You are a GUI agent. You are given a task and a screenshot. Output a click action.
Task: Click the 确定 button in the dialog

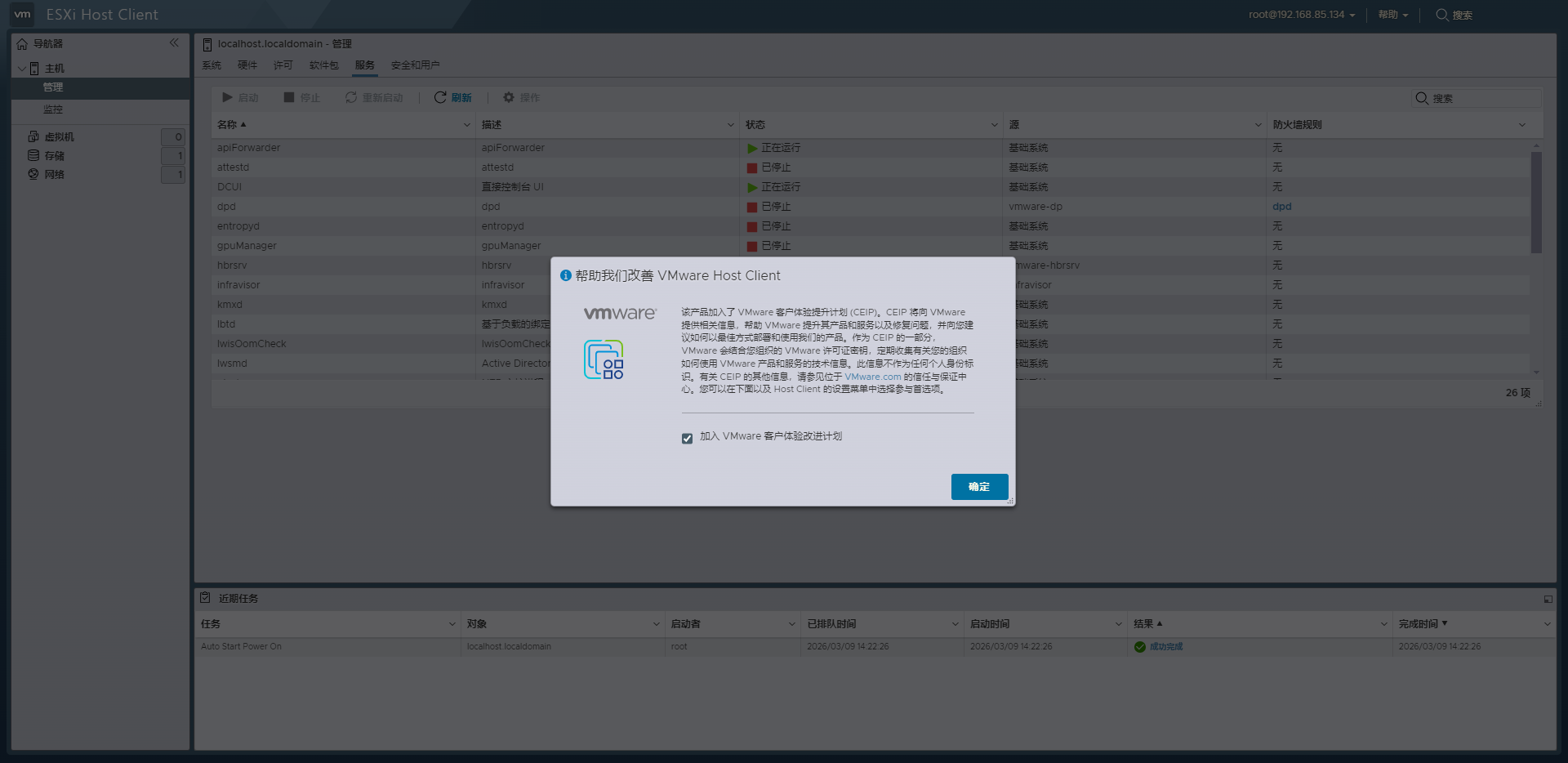979,486
